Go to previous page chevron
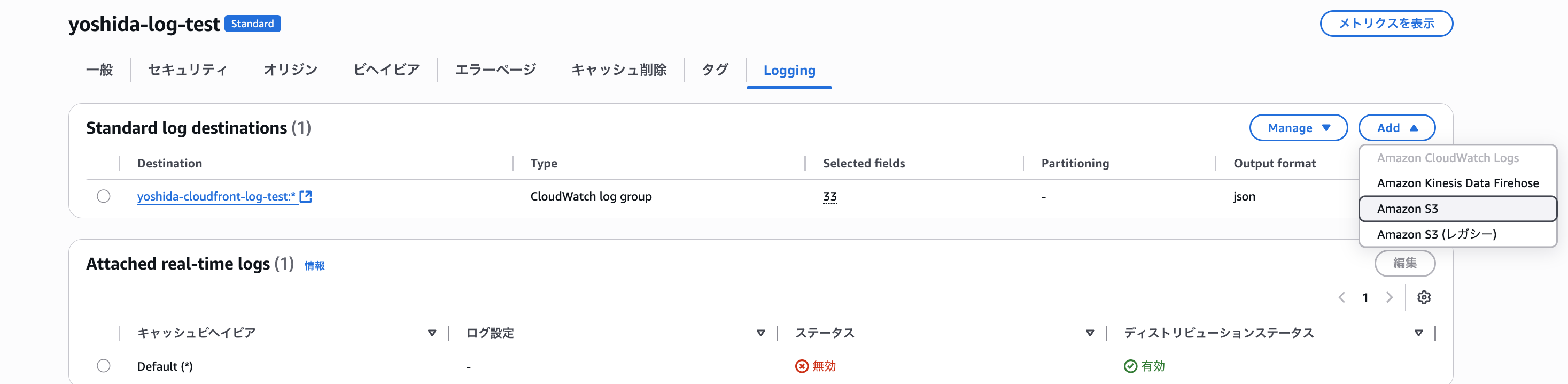 [1341, 297]
